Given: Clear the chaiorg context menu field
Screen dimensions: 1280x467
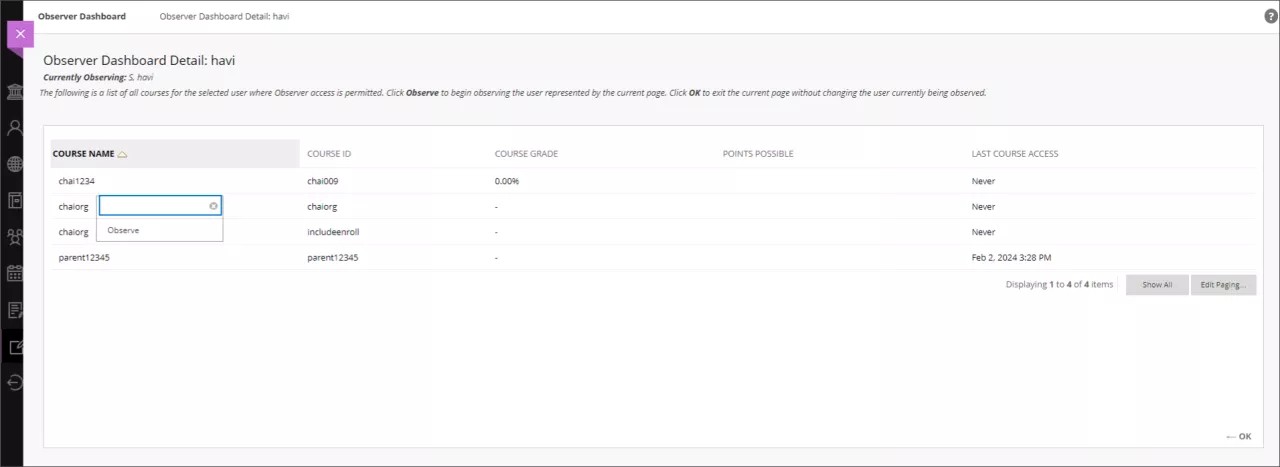Looking at the screenshot, I should click(213, 206).
